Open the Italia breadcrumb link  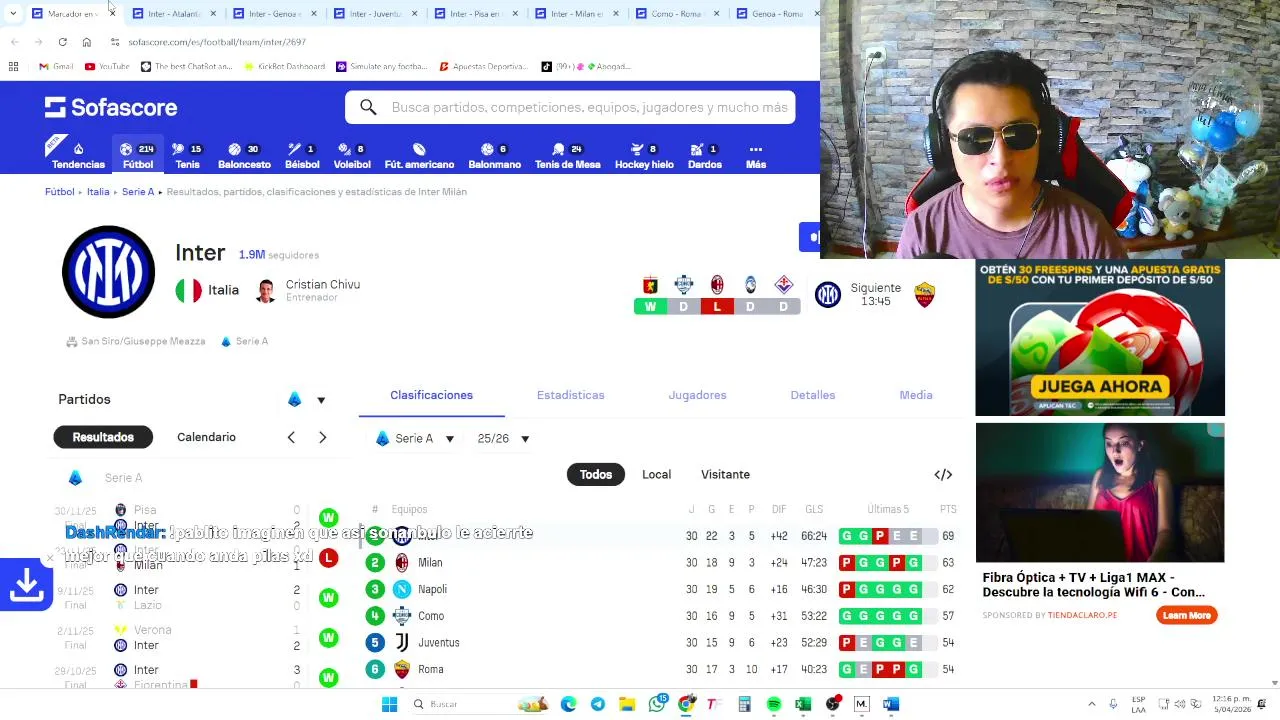(x=98, y=191)
